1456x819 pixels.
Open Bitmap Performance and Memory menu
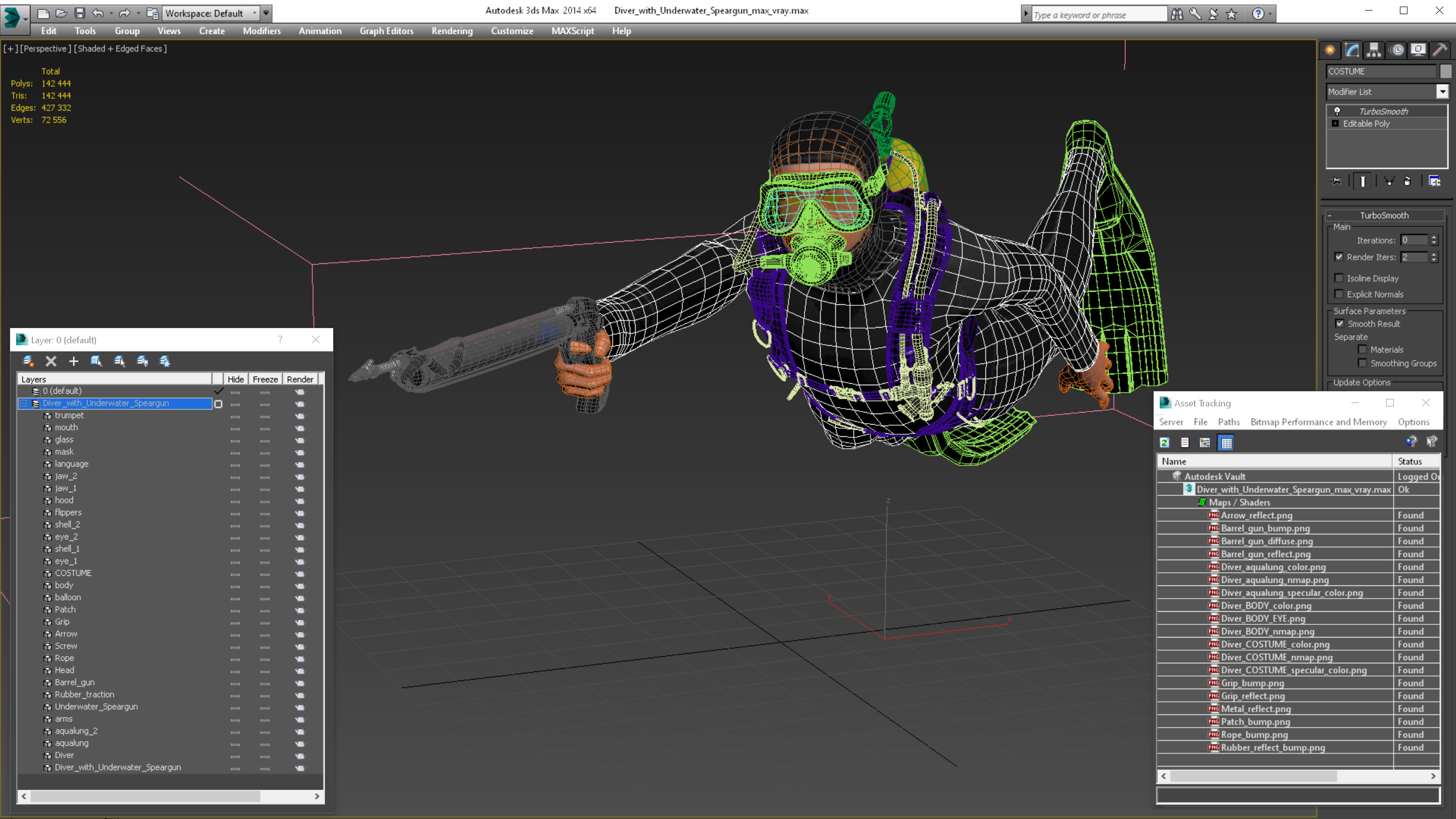[1318, 422]
